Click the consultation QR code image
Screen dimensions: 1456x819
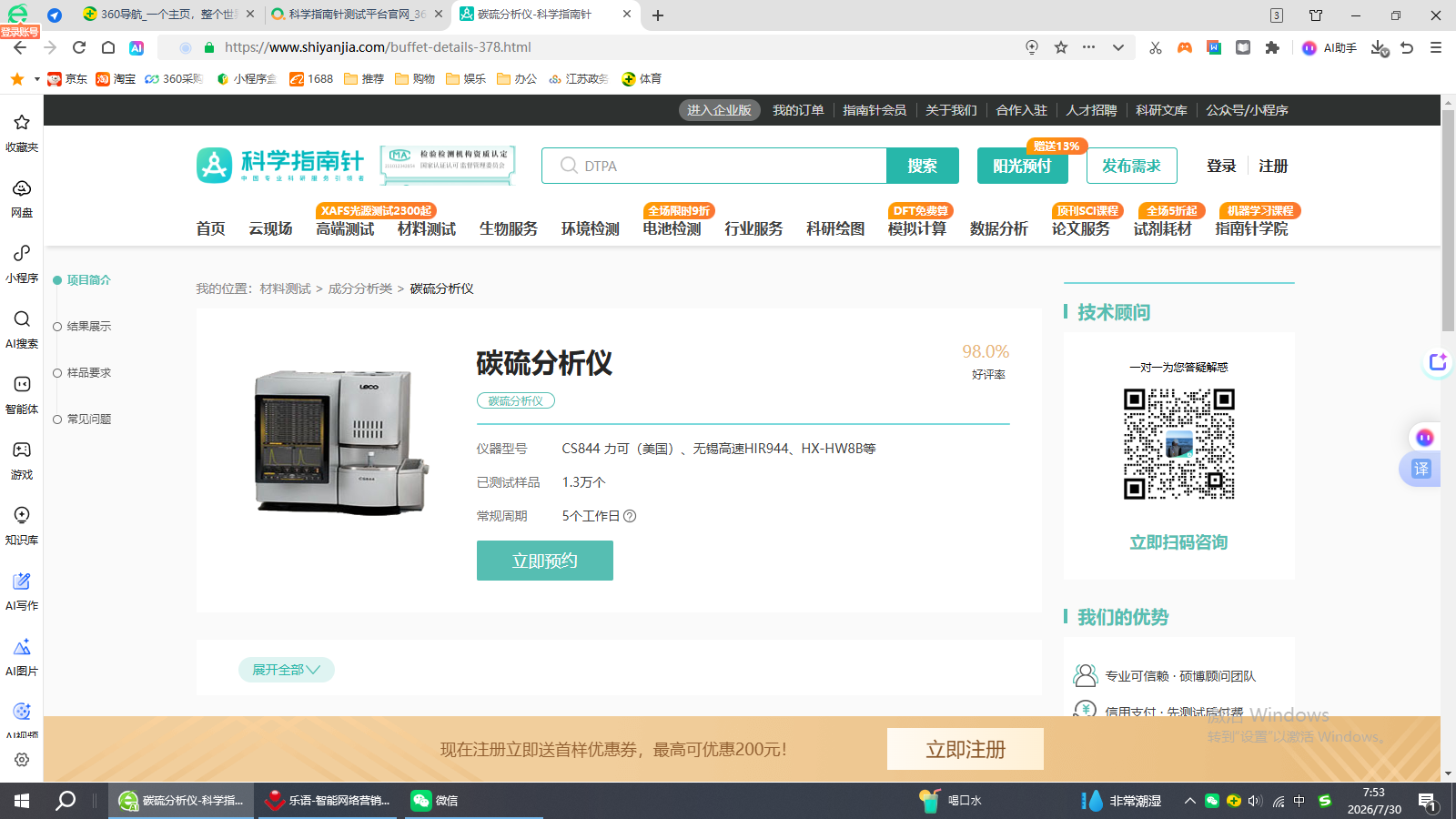click(1178, 444)
